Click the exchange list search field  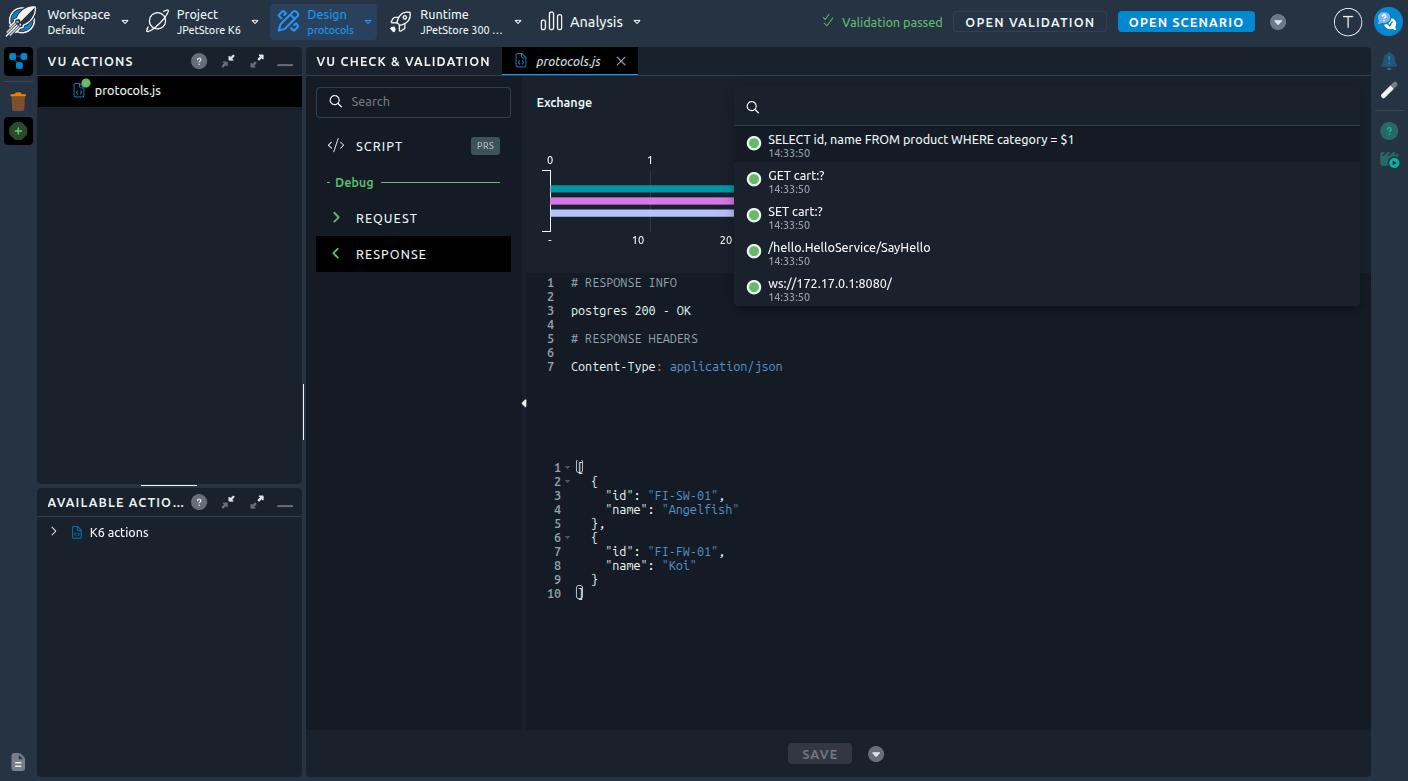pyautogui.click(x=1047, y=107)
